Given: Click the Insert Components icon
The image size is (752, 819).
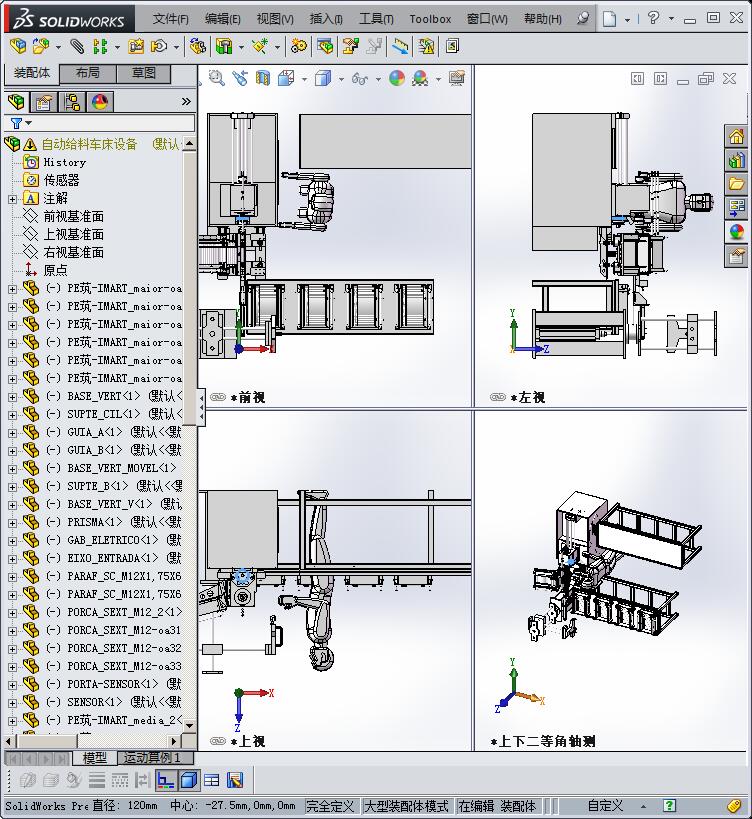Looking at the screenshot, I should 41,46.
